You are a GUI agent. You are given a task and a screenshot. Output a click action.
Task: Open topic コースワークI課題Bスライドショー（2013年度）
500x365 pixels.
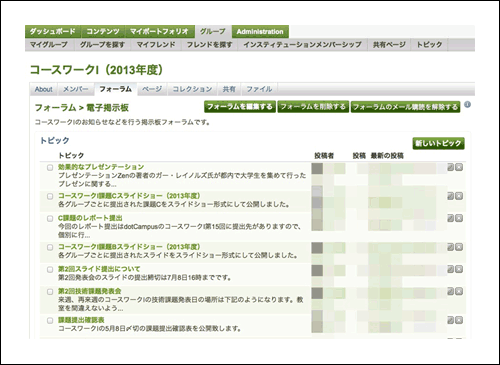(130, 247)
